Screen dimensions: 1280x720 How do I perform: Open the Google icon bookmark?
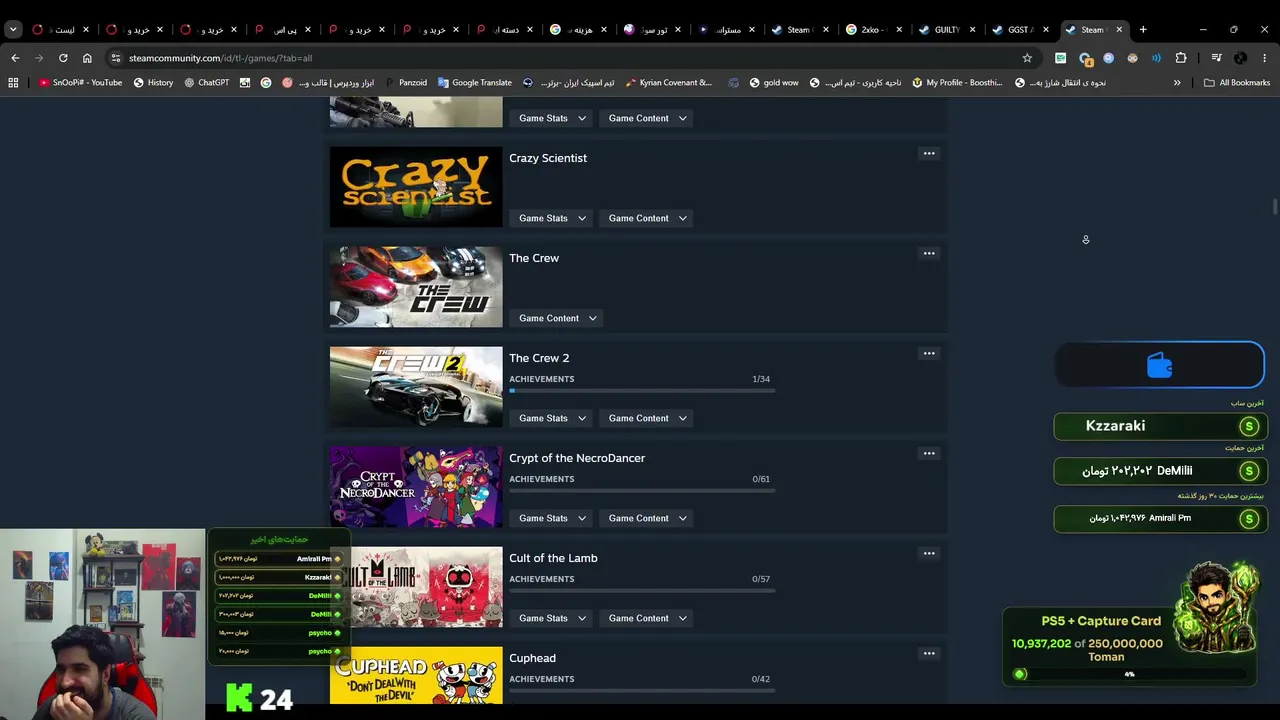[x=266, y=83]
